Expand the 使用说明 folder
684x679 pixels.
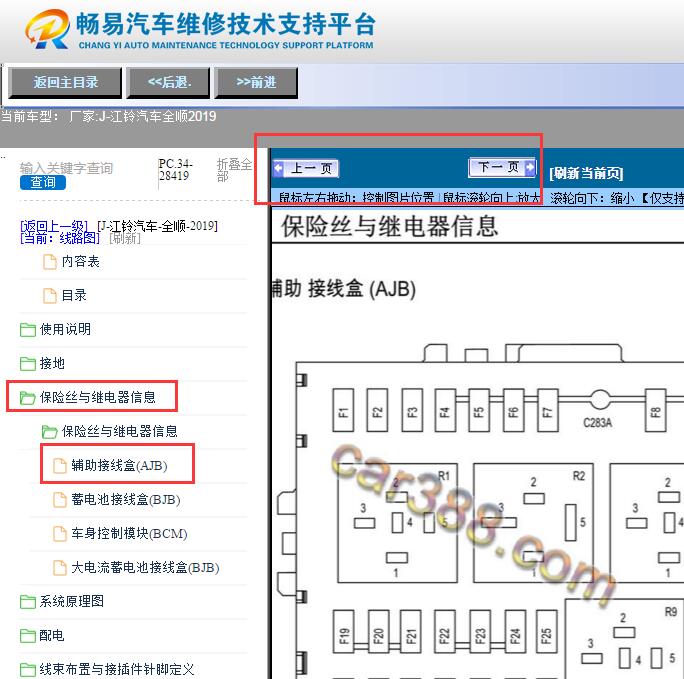(x=65, y=329)
